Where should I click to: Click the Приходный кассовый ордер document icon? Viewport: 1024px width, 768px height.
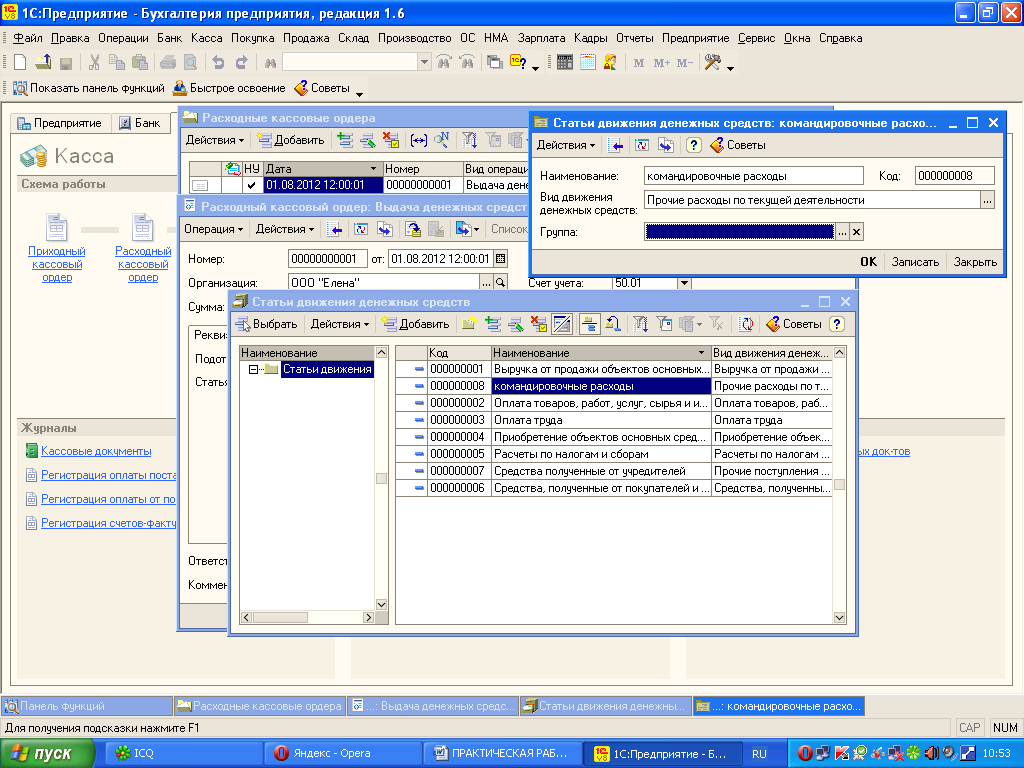click(x=56, y=227)
